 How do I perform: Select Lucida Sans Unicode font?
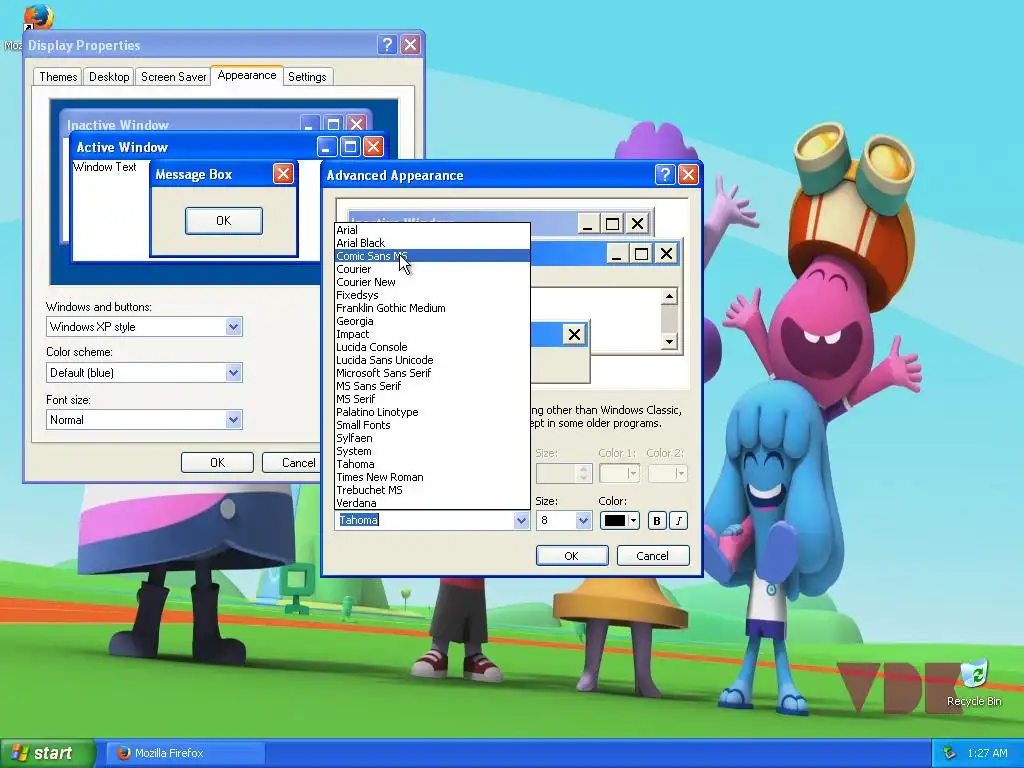(x=432, y=360)
